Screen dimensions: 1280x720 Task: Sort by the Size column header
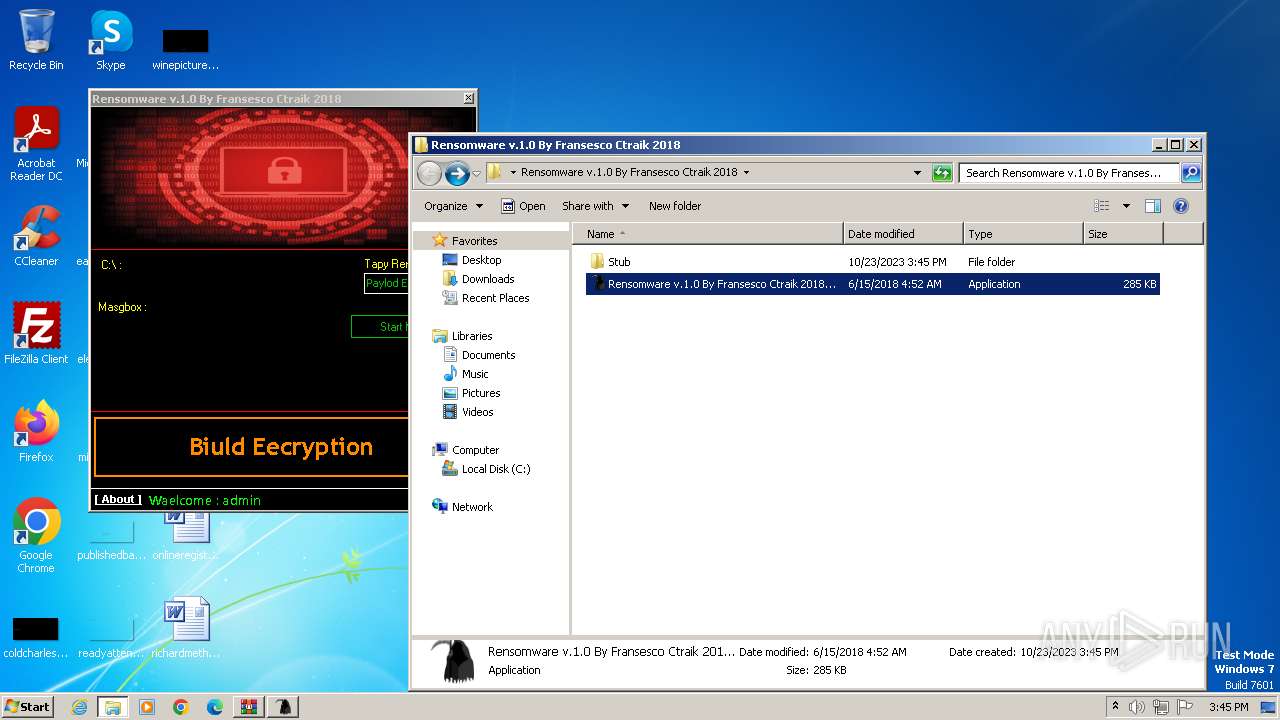pyautogui.click(x=1123, y=234)
